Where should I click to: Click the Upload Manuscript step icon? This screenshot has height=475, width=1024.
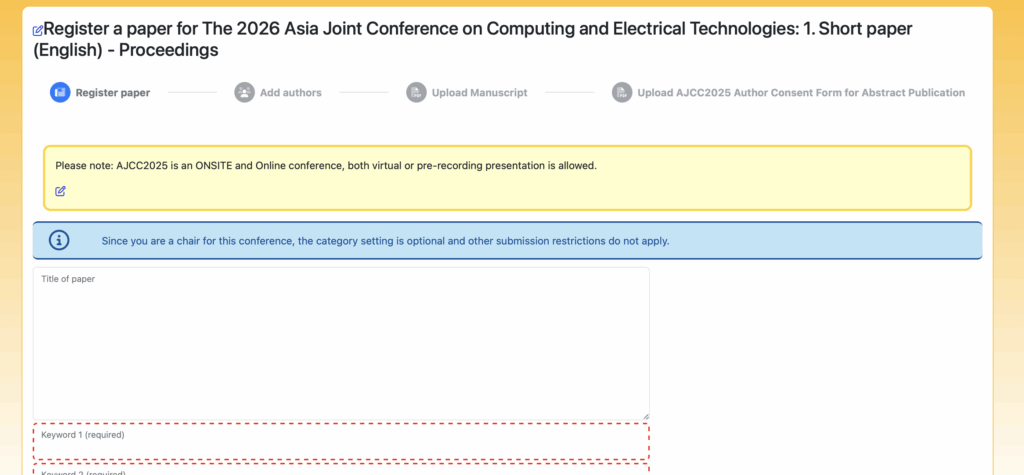(416, 93)
